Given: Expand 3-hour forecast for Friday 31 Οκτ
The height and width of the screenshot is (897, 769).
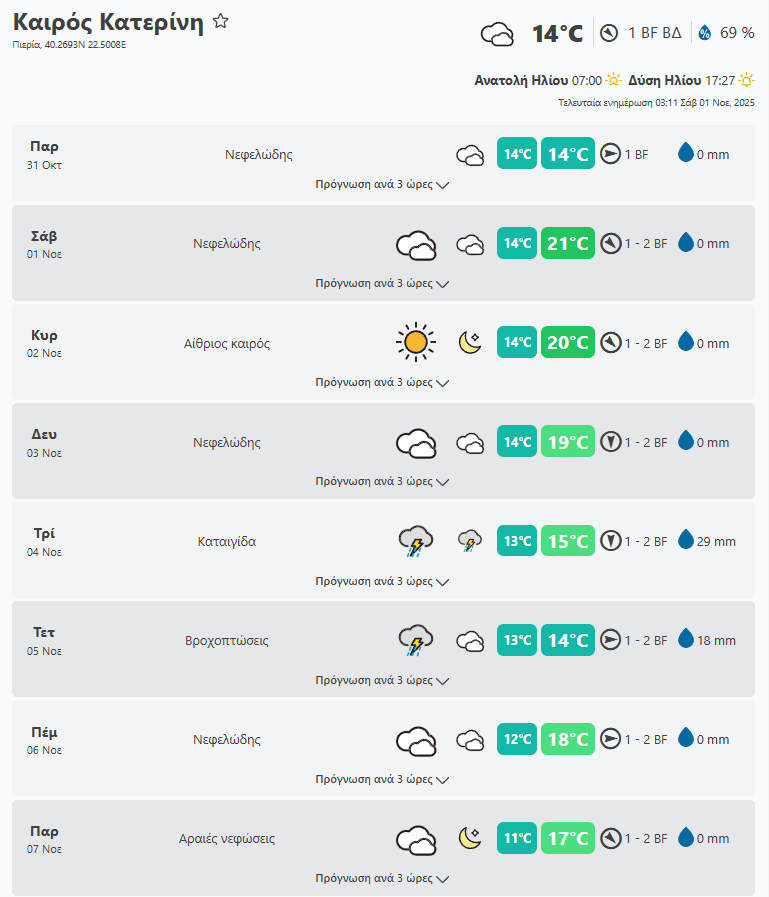Looking at the screenshot, I should [382, 185].
